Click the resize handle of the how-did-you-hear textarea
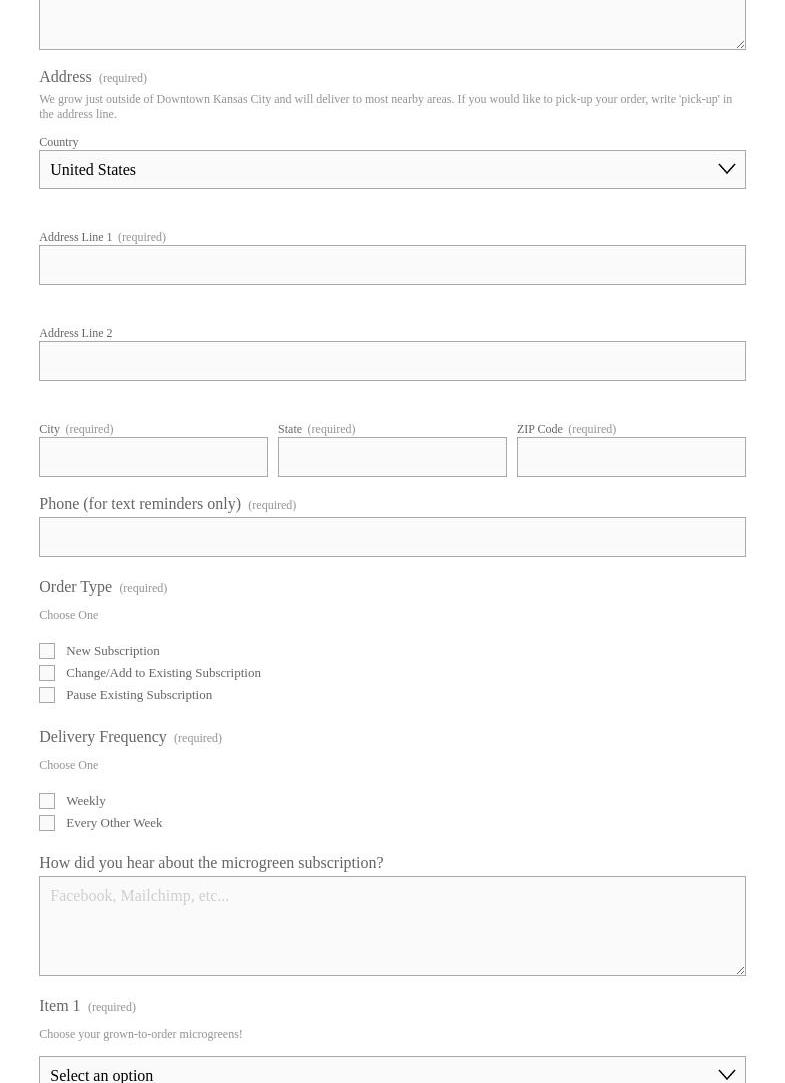 pos(740,970)
